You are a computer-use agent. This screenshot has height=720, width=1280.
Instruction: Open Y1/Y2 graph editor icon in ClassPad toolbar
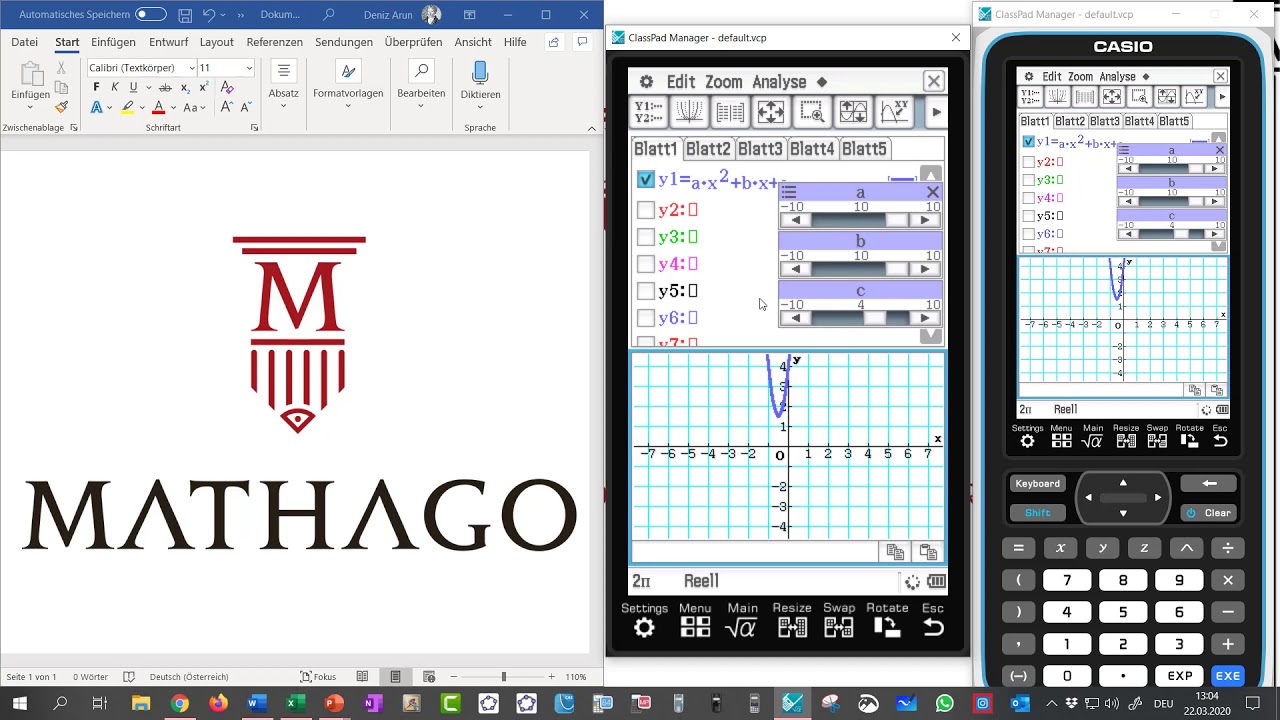point(648,113)
